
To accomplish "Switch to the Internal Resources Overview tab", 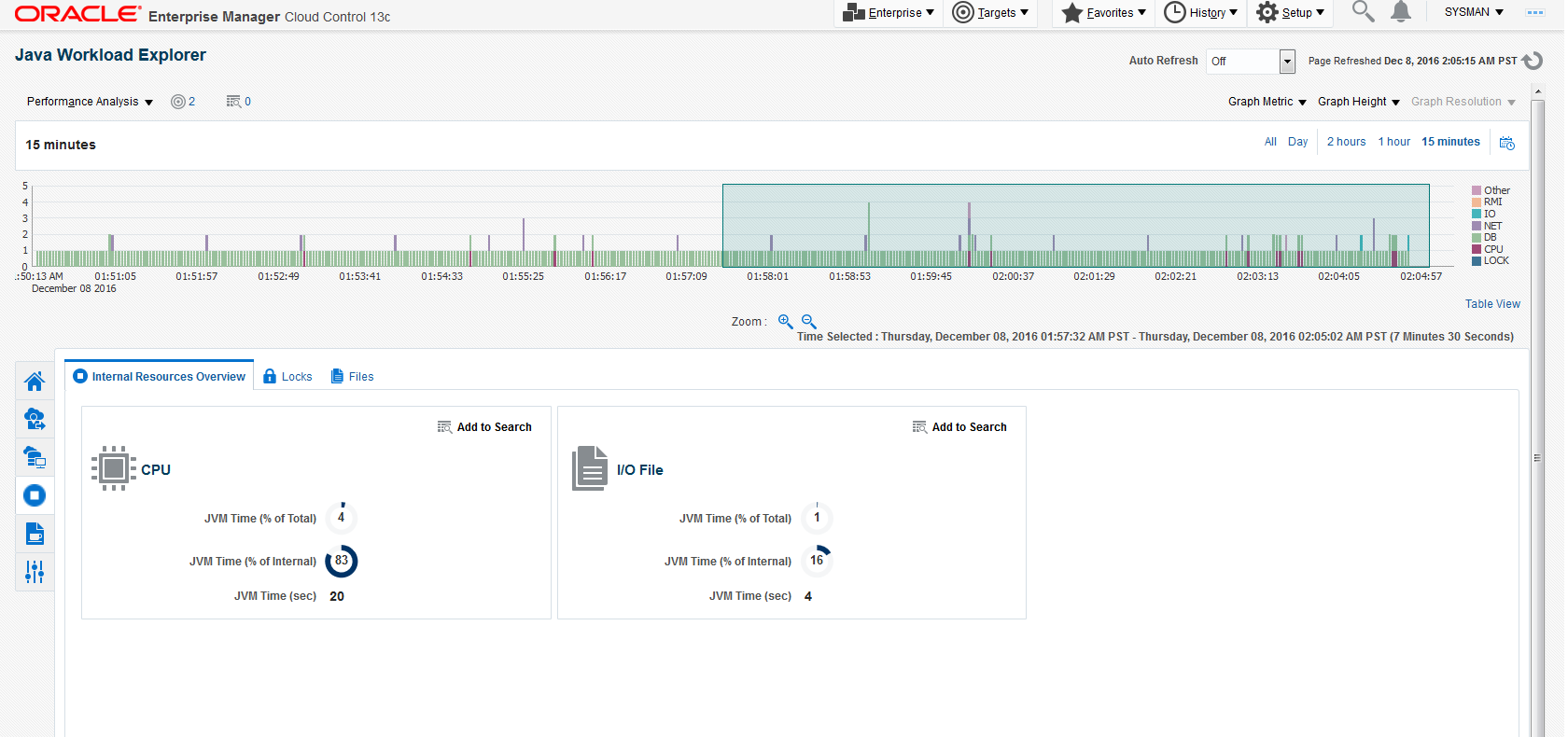I will click(x=160, y=377).
